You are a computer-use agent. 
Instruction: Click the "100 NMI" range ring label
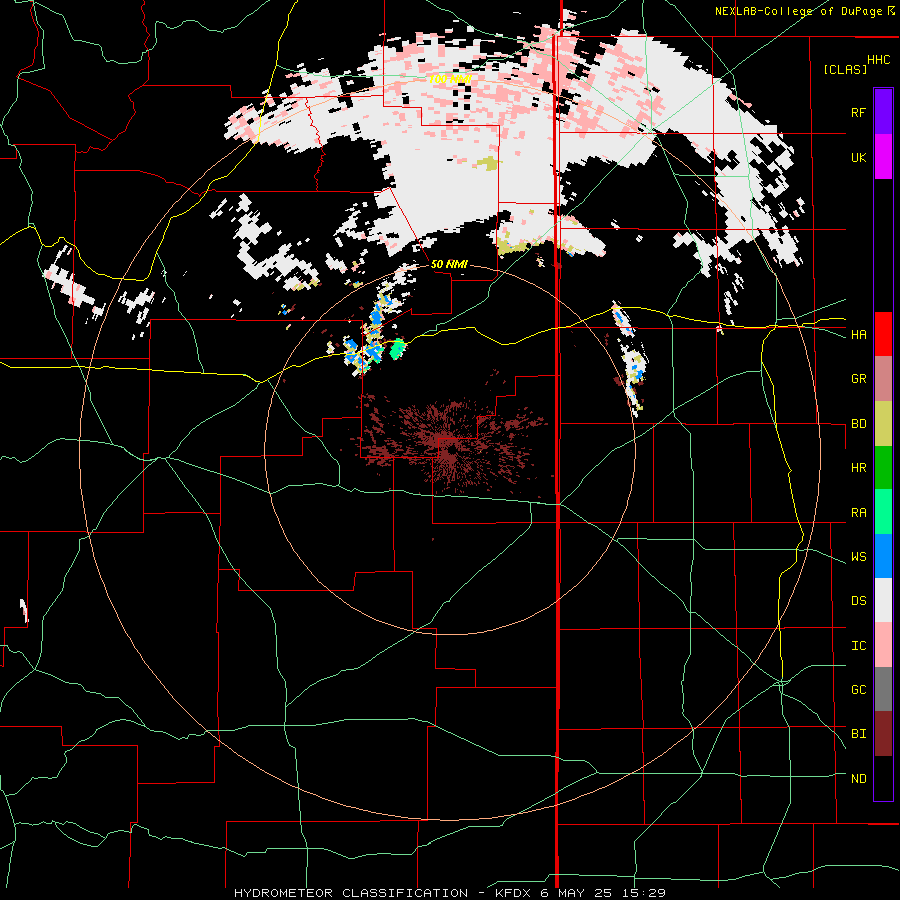click(x=449, y=79)
